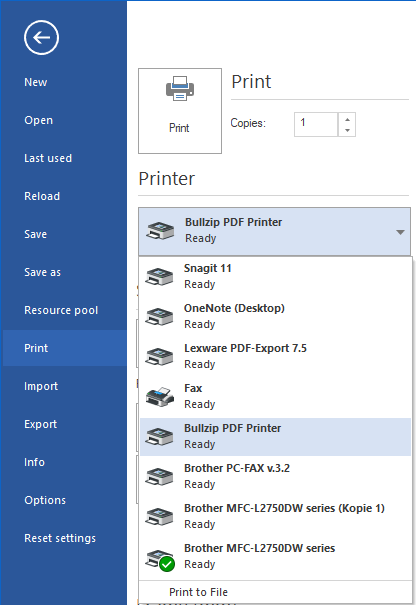
Task: Open Options in the sidebar
Action: 45,500
